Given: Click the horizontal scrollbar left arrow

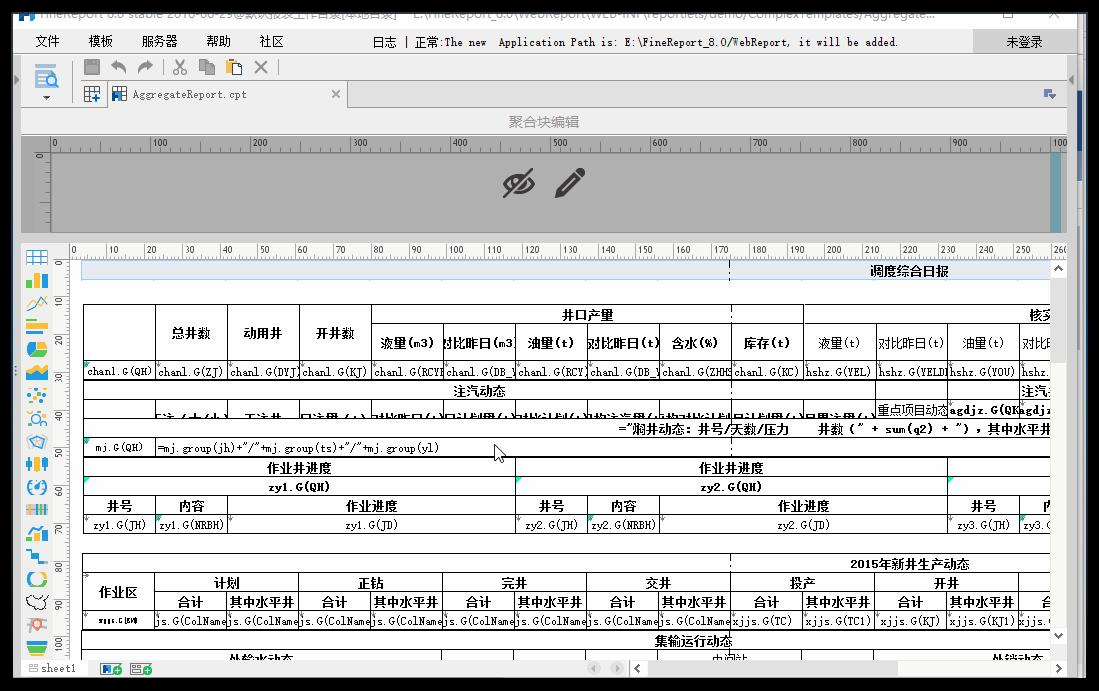Looking at the screenshot, I should [x=637, y=669].
